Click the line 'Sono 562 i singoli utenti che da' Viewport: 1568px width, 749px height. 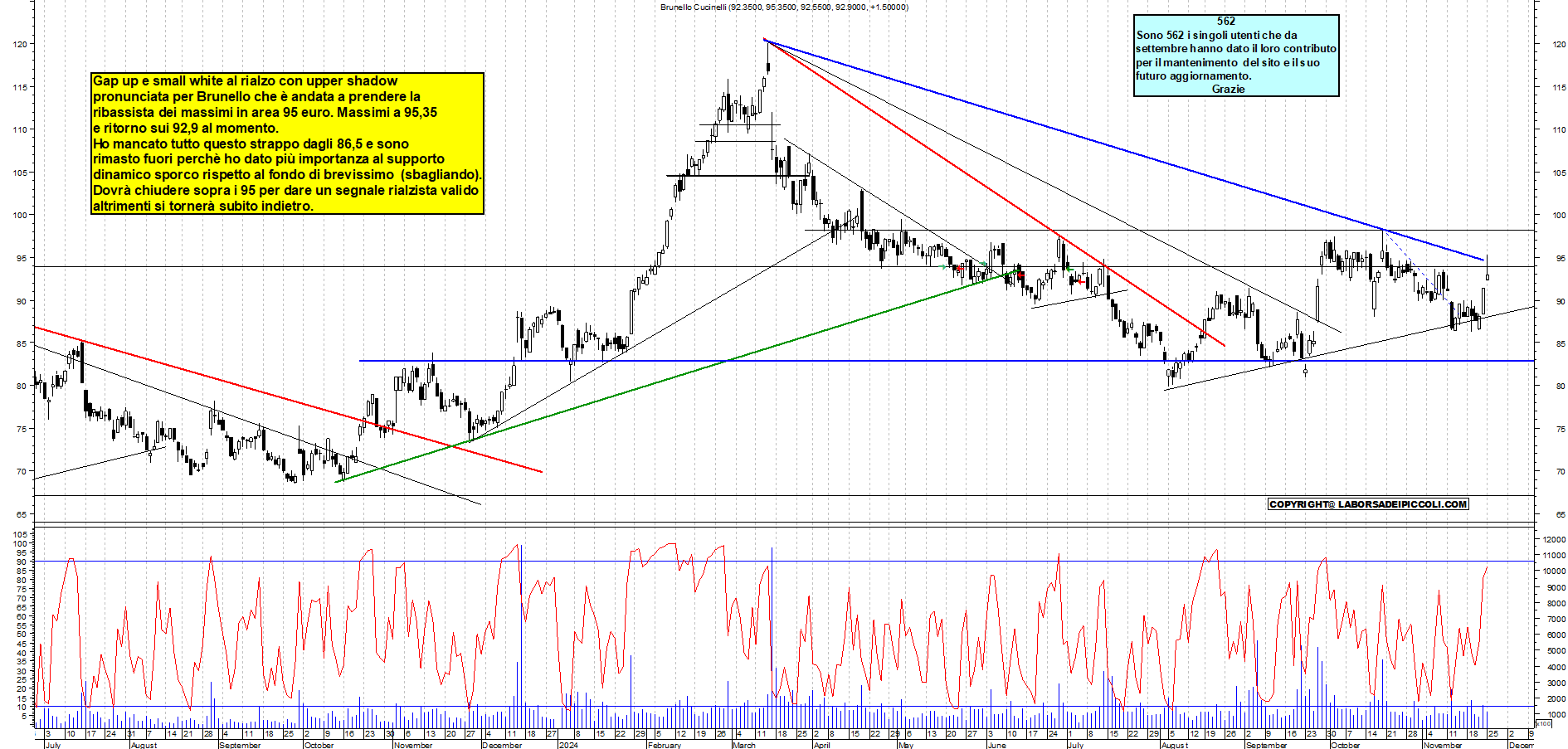[1216, 35]
